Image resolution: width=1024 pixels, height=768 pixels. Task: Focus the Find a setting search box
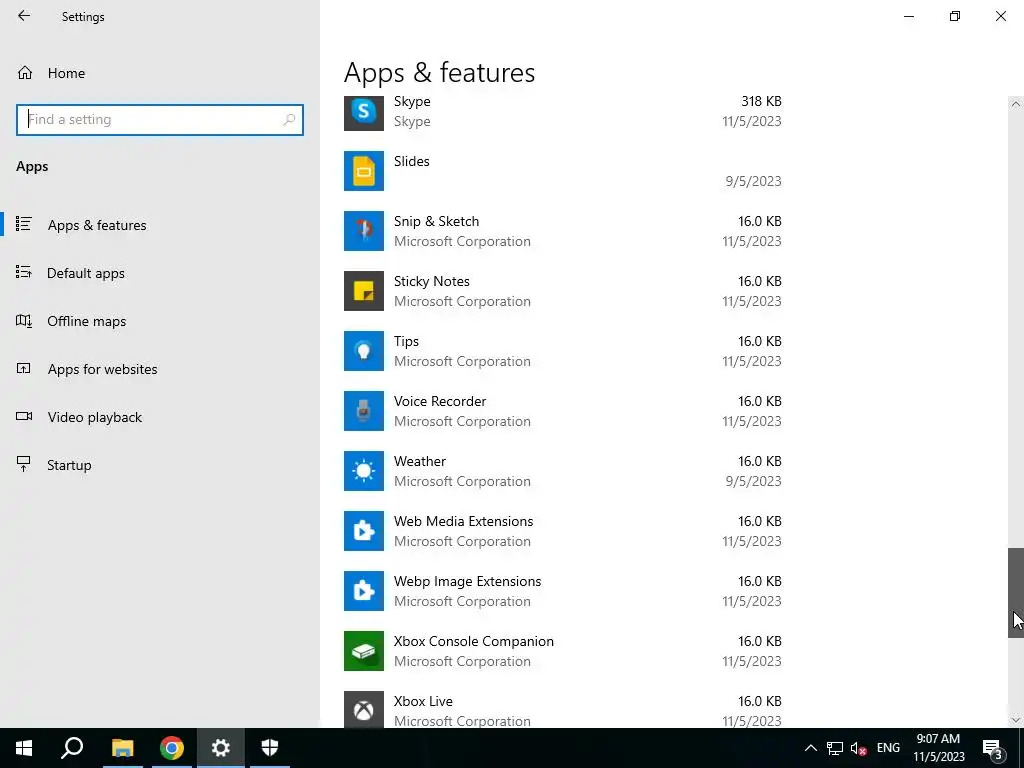pyautogui.click(x=160, y=120)
